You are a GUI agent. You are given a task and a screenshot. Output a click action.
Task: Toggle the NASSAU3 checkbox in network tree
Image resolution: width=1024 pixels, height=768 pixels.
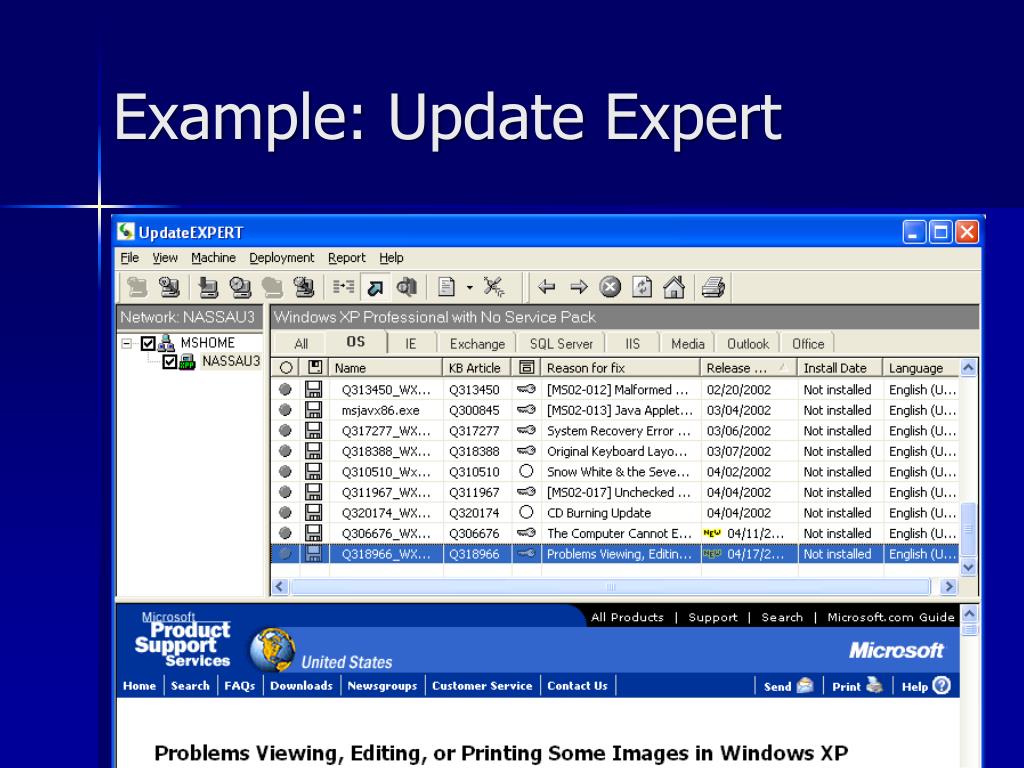point(170,361)
